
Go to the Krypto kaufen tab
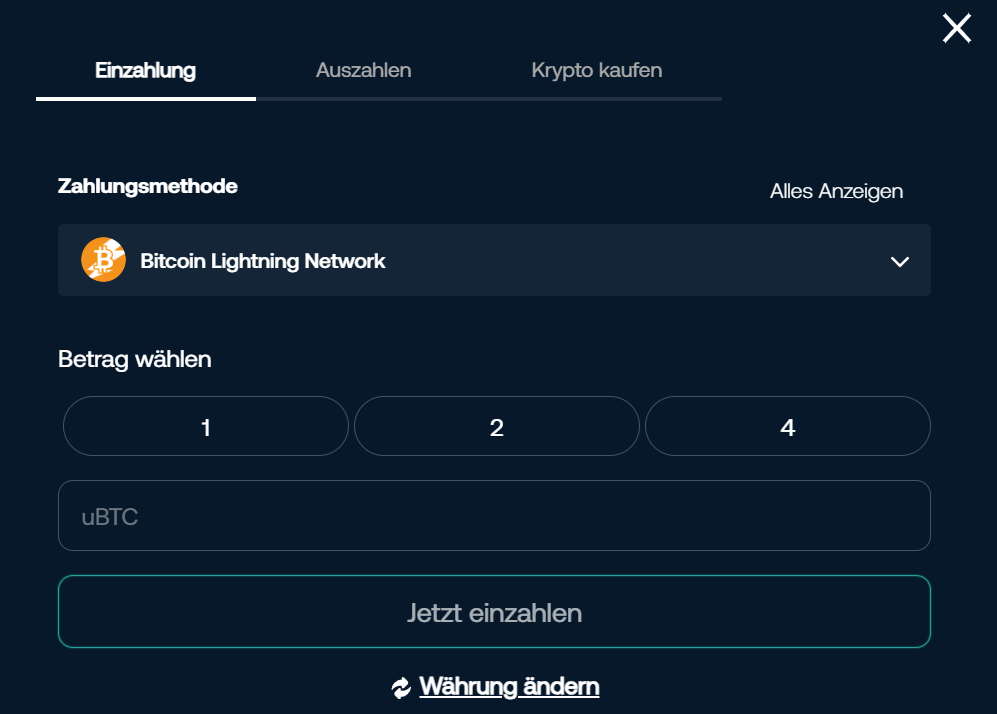596,70
